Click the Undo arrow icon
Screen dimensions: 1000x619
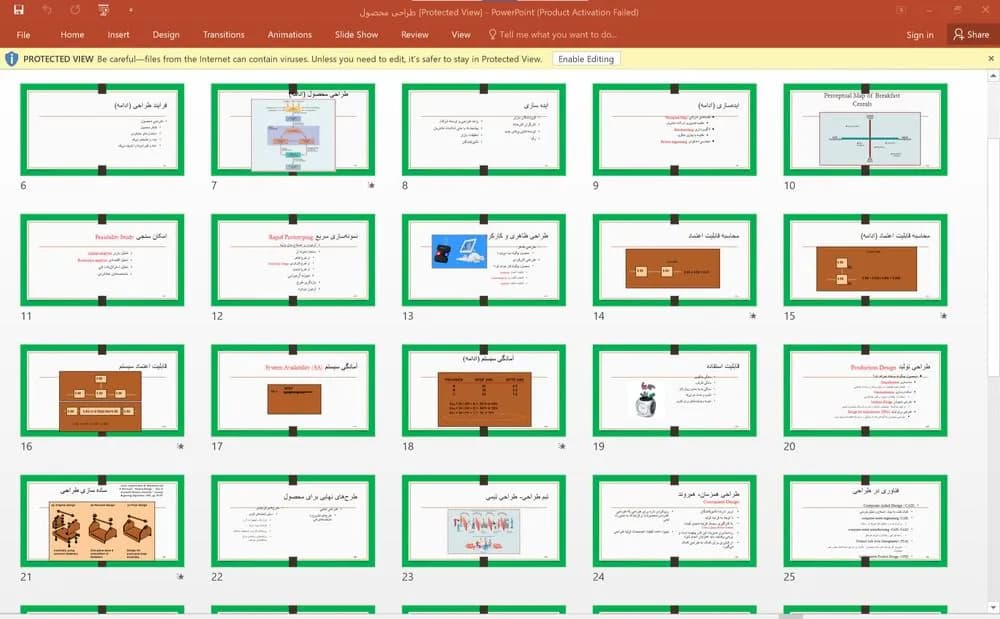point(47,10)
